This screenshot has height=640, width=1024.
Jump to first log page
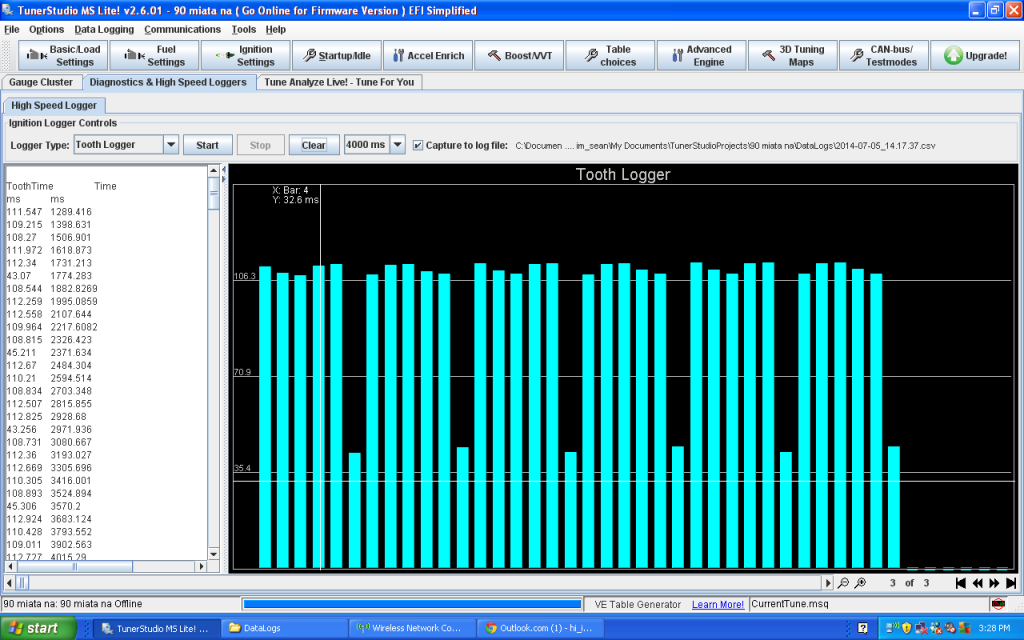[x=960, y=583]
